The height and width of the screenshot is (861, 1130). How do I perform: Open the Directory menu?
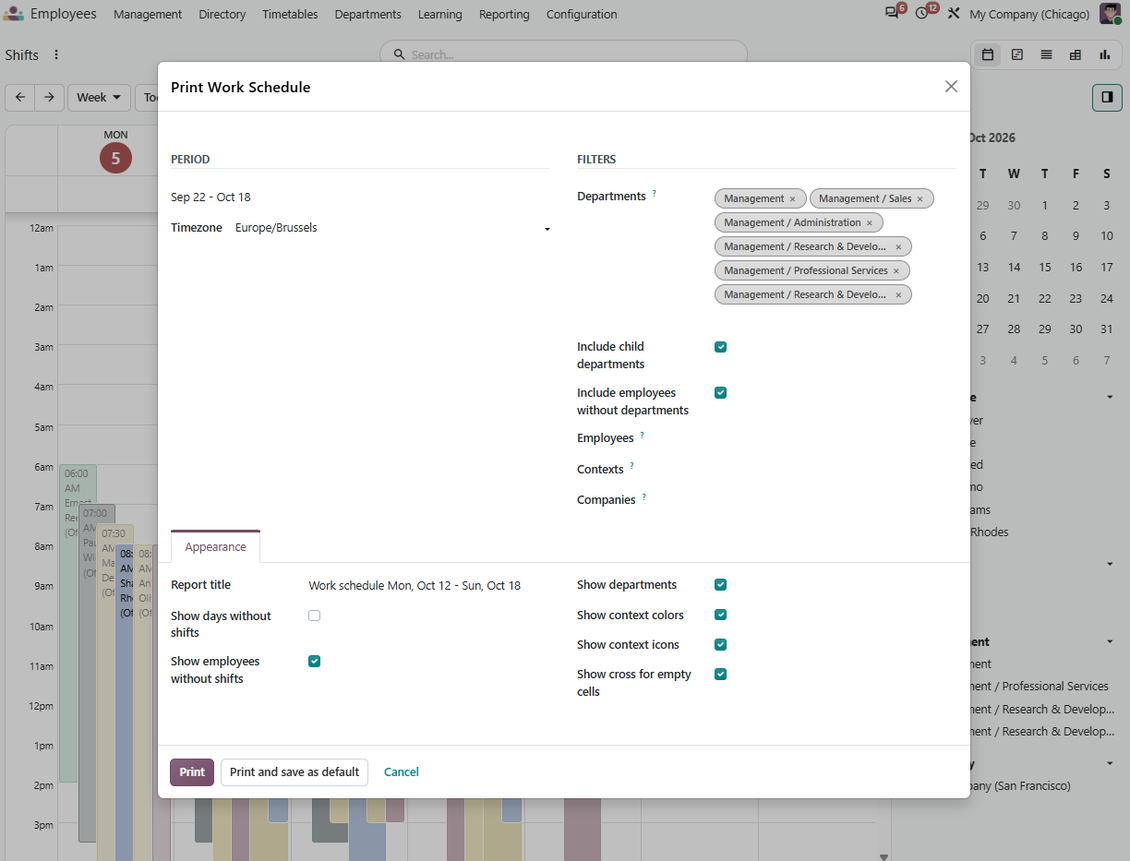pos(222,14)
